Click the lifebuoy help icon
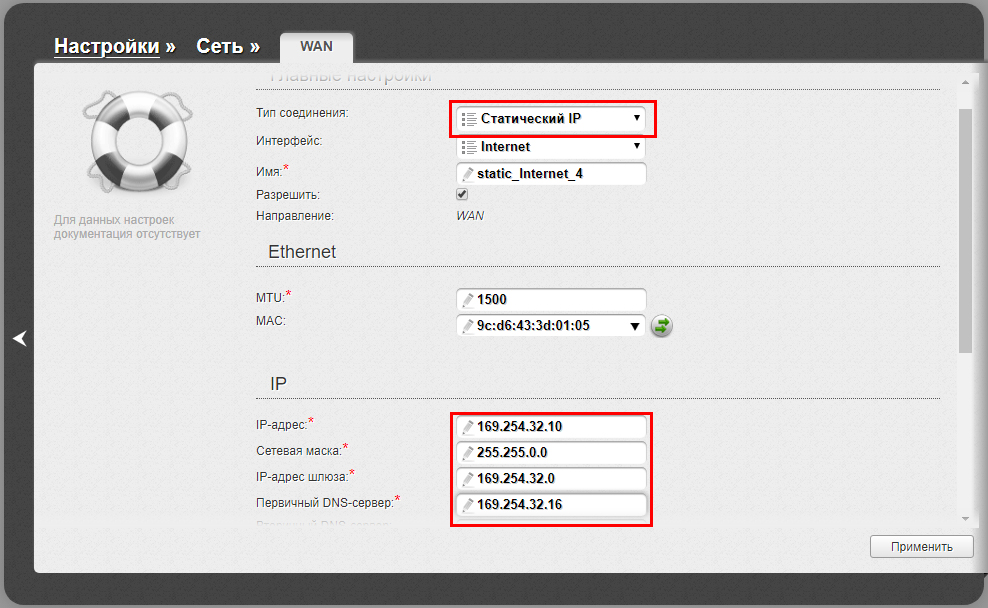Viewport: 988px width, 608px height. [x=138, y=142]
